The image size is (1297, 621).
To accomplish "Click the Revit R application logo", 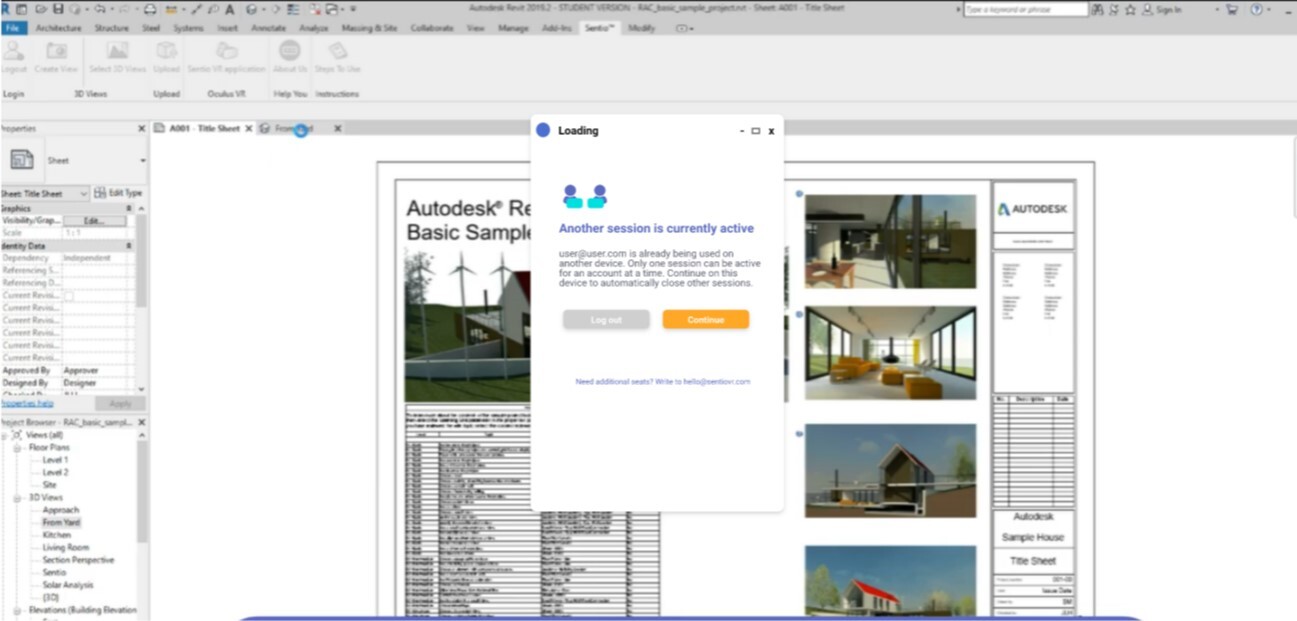I will coord(7,9).
